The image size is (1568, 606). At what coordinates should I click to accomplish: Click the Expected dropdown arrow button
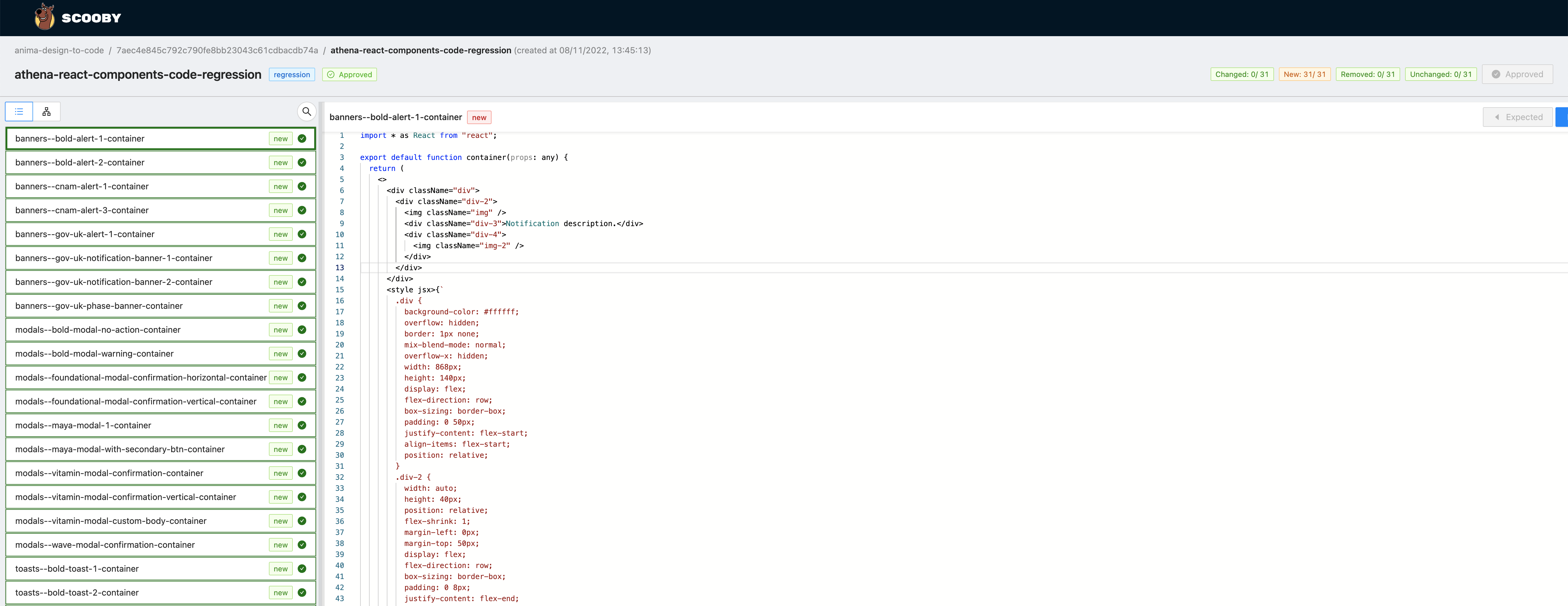pyautogui.click(x=1497, y=117)
